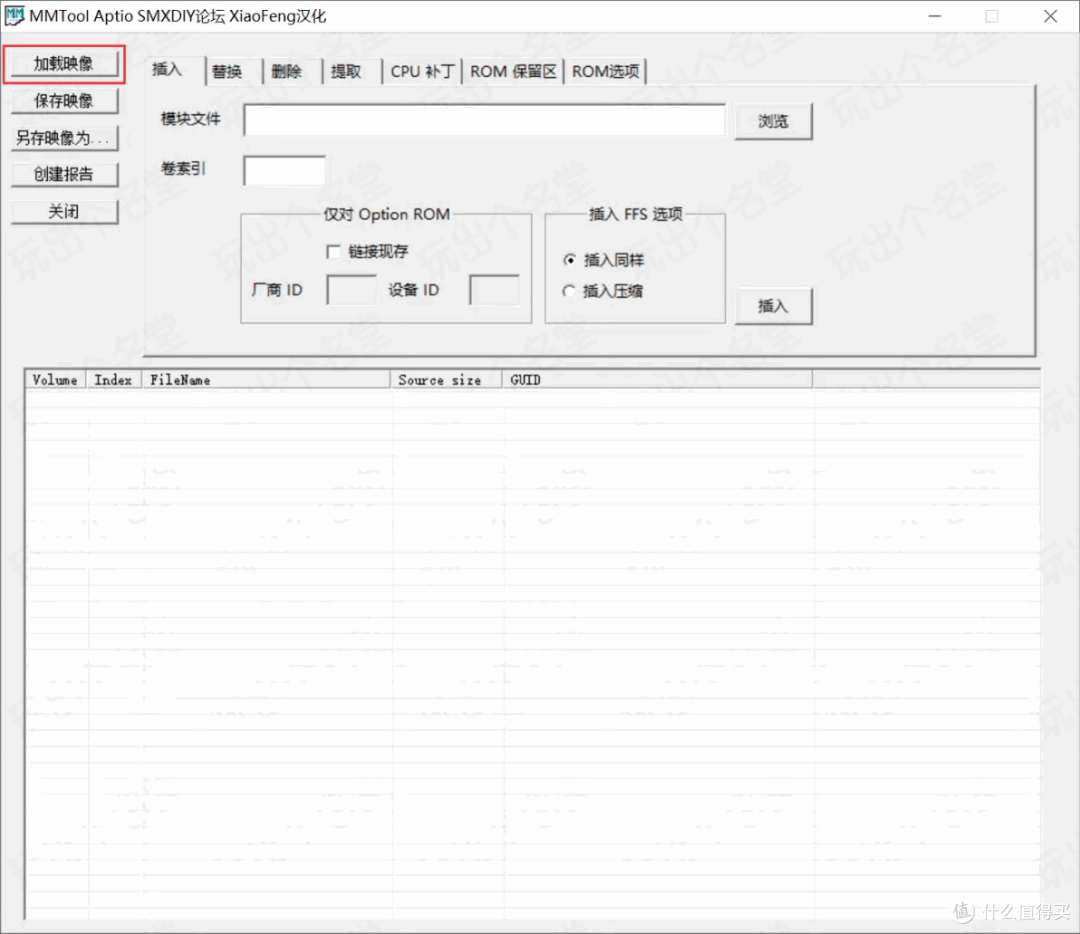Minimize the MMTool window
The width and height of the screenshot is (1080, 934).
coord(935,16)
